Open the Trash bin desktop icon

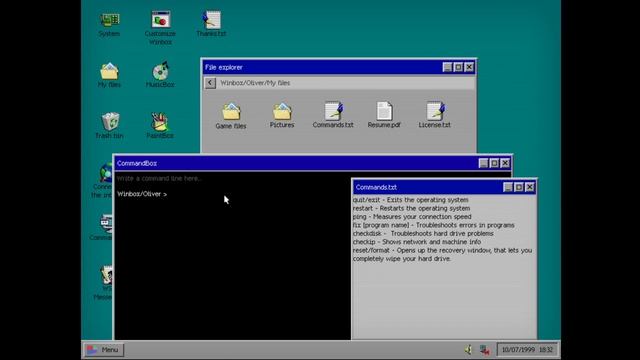coord(109,126)
